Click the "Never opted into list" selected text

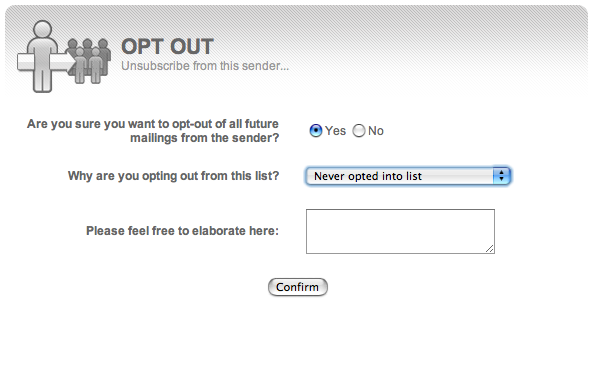click(368, 176)
